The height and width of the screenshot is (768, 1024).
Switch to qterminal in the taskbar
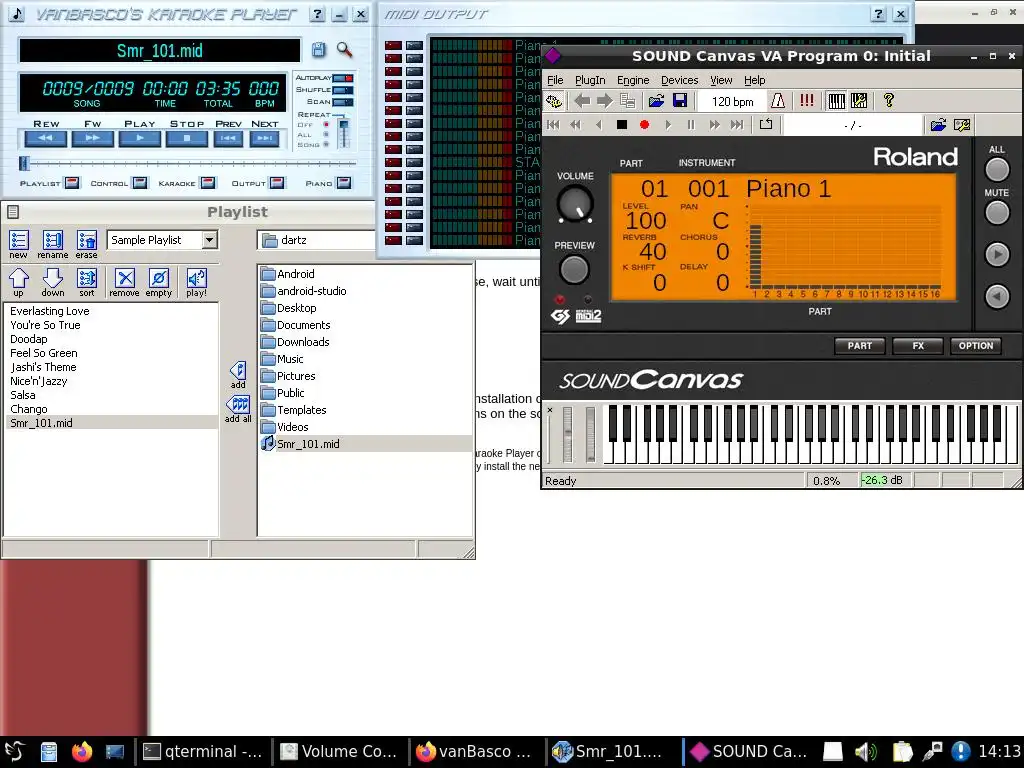tap(202, 751)
